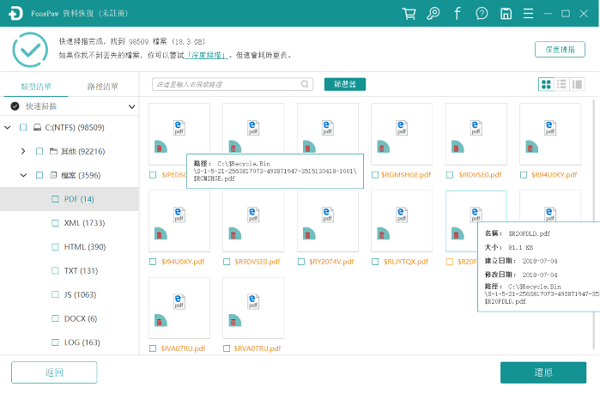Image resolution: width=600 pixels, height=393 pixels.
Task: Click the search magnifier icon
Action: point(305,84)
